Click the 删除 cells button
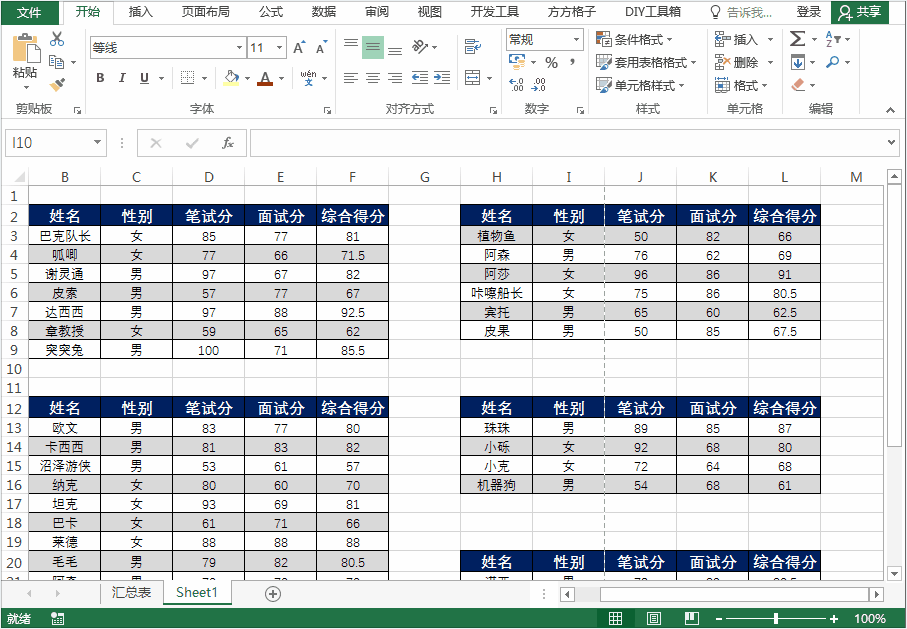Screen dimensions: 907x629 tap(744, 62)
